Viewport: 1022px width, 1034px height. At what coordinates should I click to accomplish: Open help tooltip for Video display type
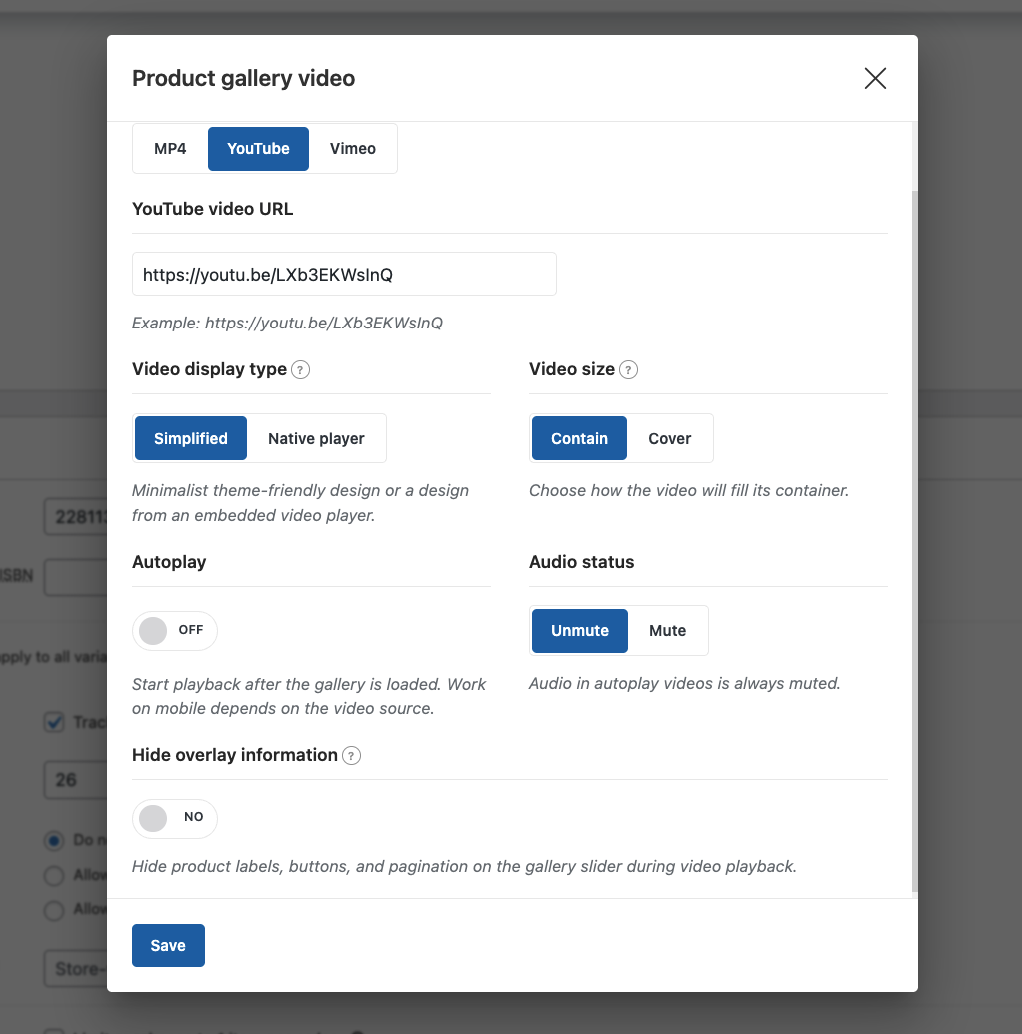pyautogui.click(x=301, y=370)
